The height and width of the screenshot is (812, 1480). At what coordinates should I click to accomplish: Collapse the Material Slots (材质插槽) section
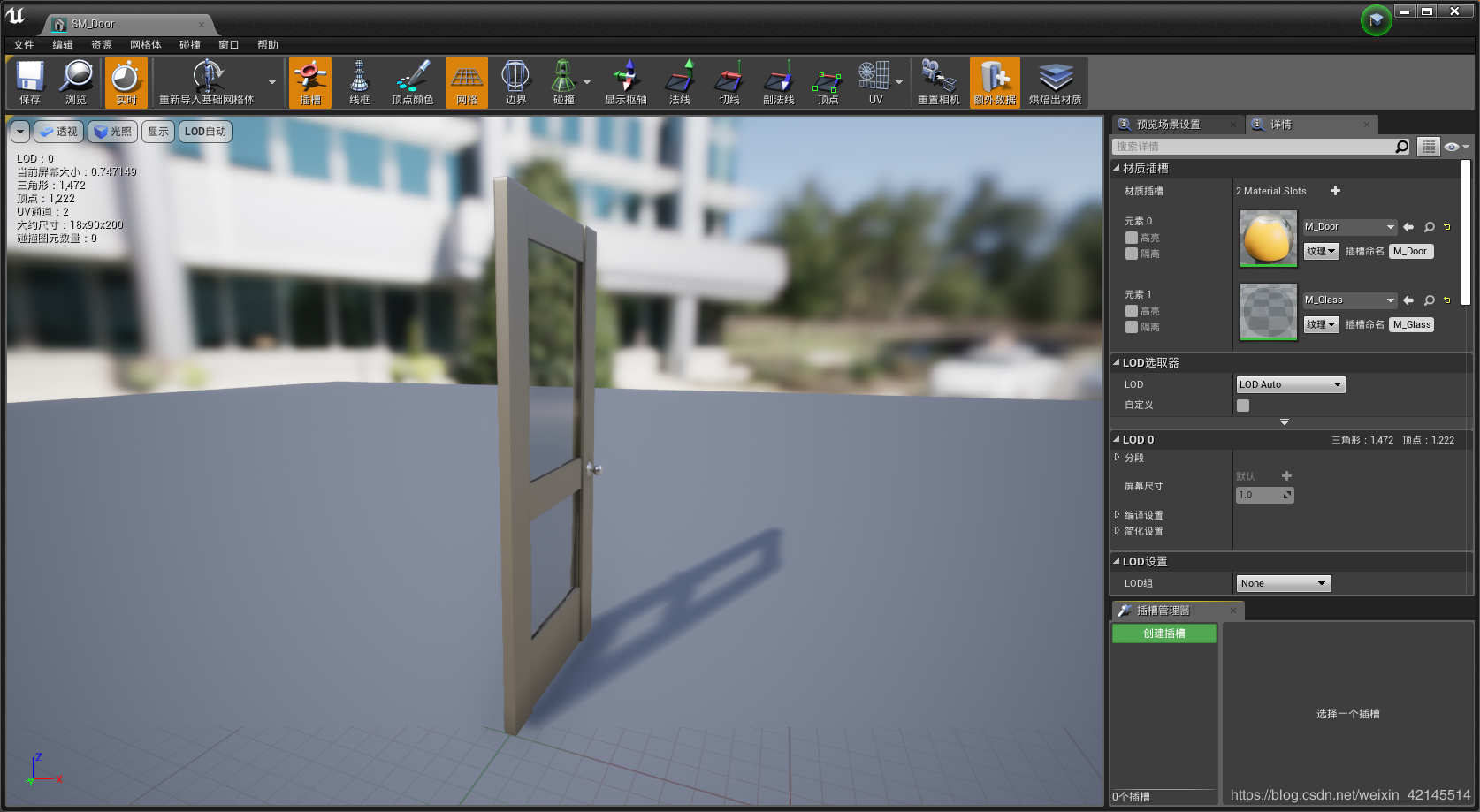pyautogui.click(x=1117, y=168)
